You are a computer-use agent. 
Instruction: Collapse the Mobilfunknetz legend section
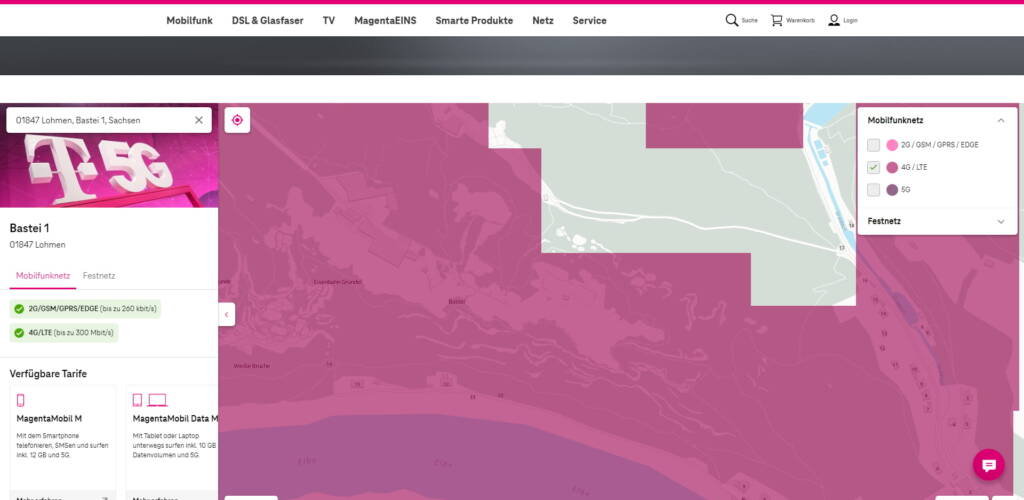pos(1000,120)
